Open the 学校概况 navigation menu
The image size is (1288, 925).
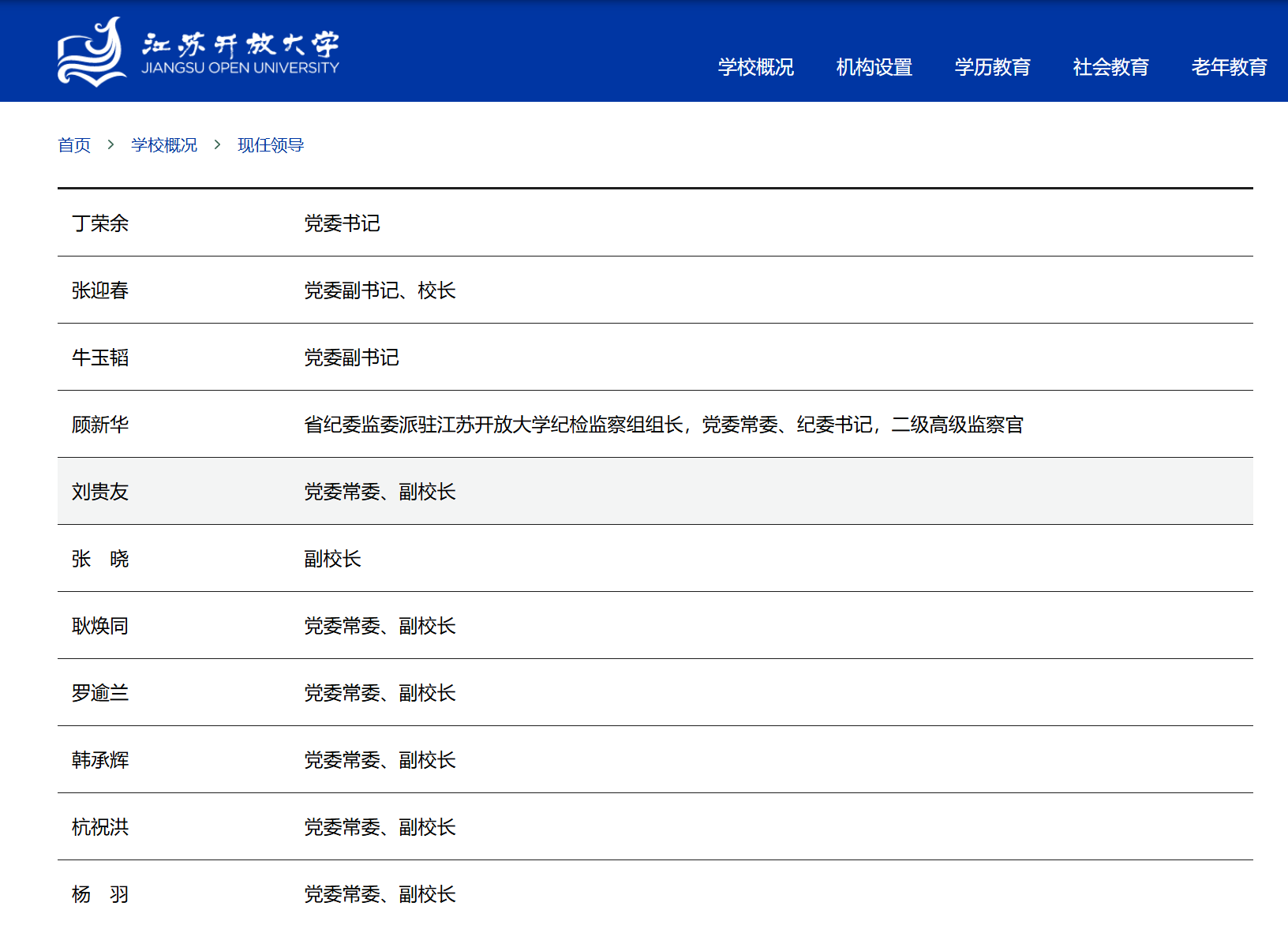tap(755, 67)
